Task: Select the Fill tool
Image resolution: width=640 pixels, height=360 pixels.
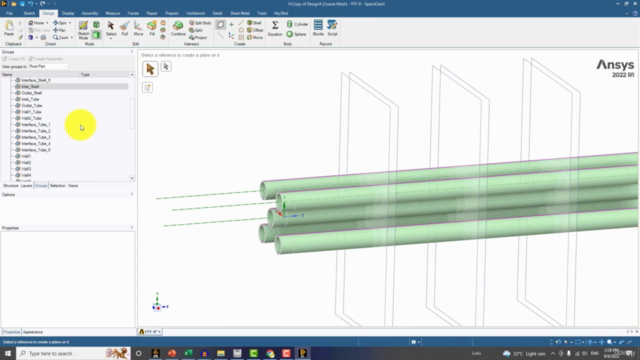Action: coord(152,29)
